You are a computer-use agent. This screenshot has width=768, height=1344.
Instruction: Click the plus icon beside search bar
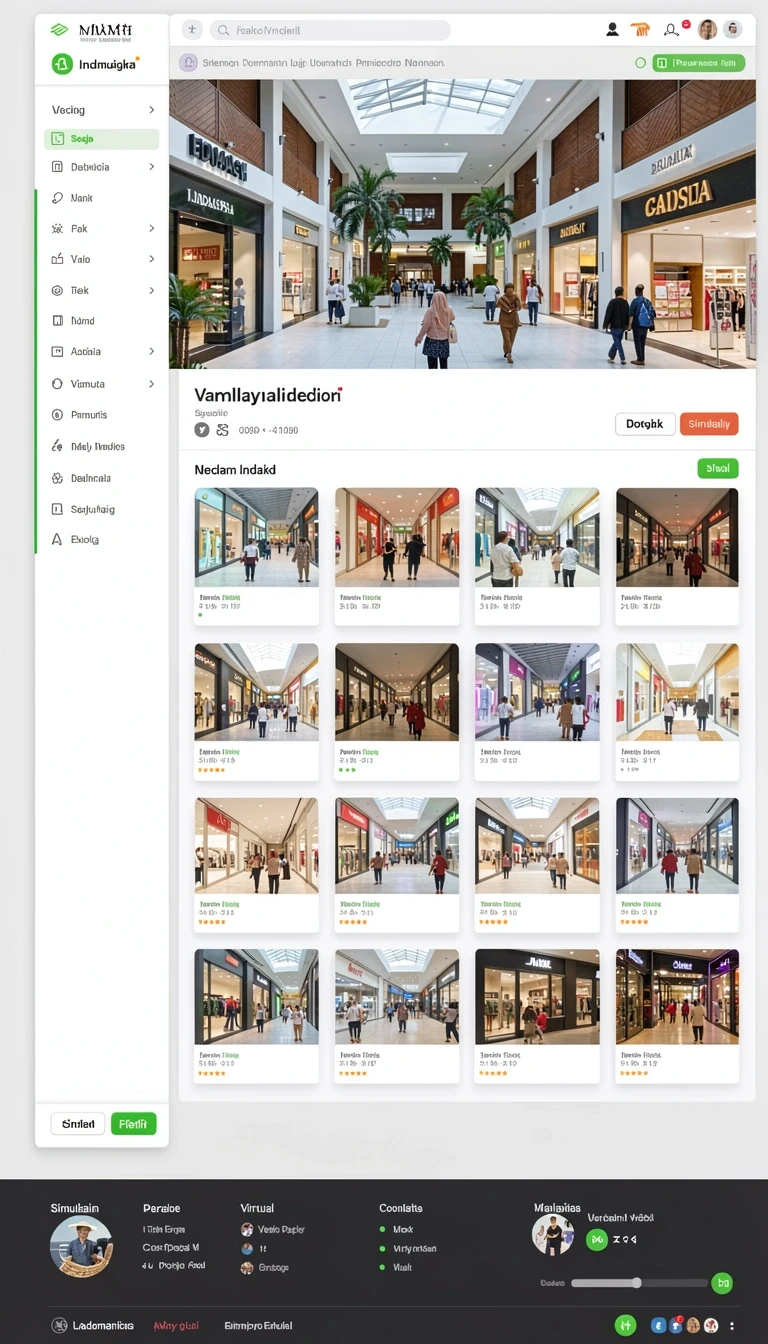coord(192,30)
